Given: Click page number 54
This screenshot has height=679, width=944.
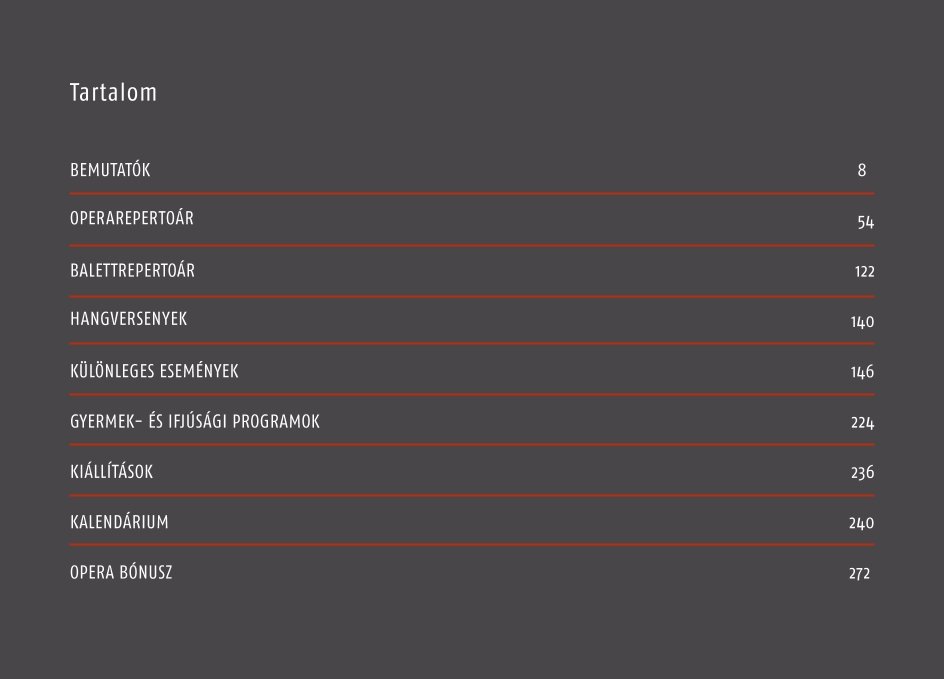Looking at the screenshot, I should click(866, 222).
